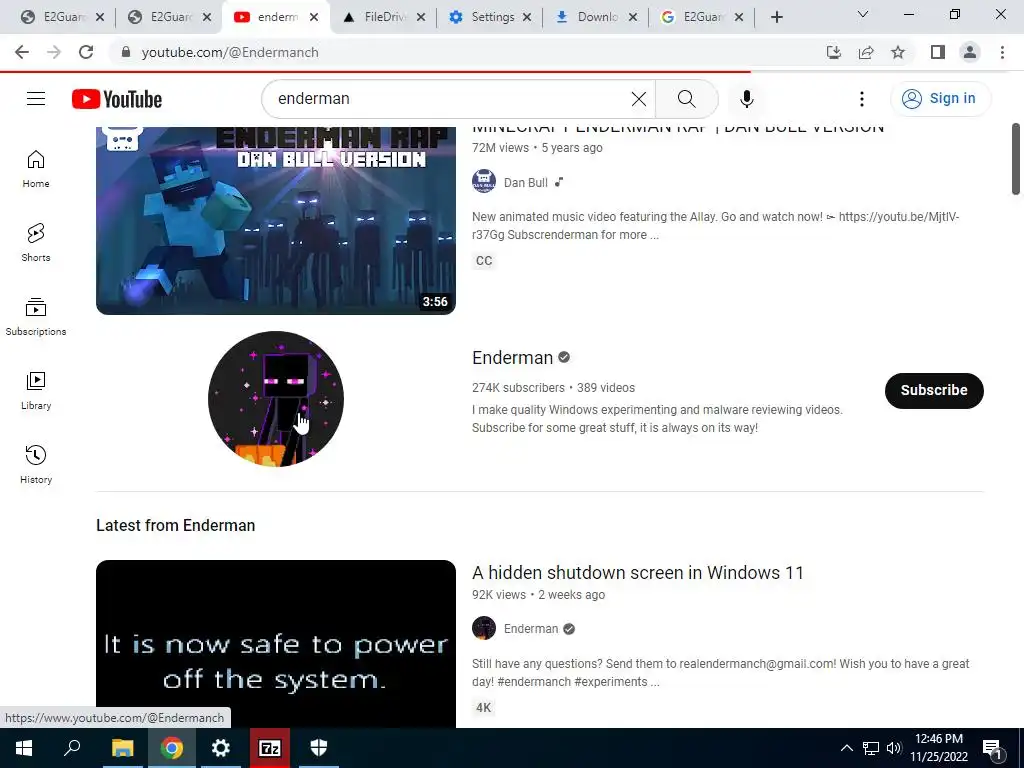Viewport: 1024px width, 768px height.
Task: Open the YouTube hamburger guide menu
Action: [x=36, y=99]
